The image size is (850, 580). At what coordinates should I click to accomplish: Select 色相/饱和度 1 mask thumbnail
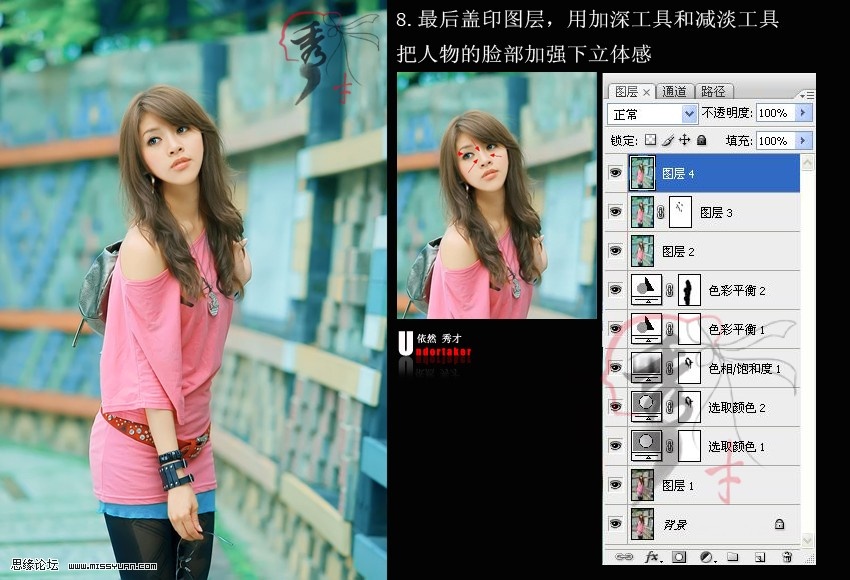click(690, 368)
